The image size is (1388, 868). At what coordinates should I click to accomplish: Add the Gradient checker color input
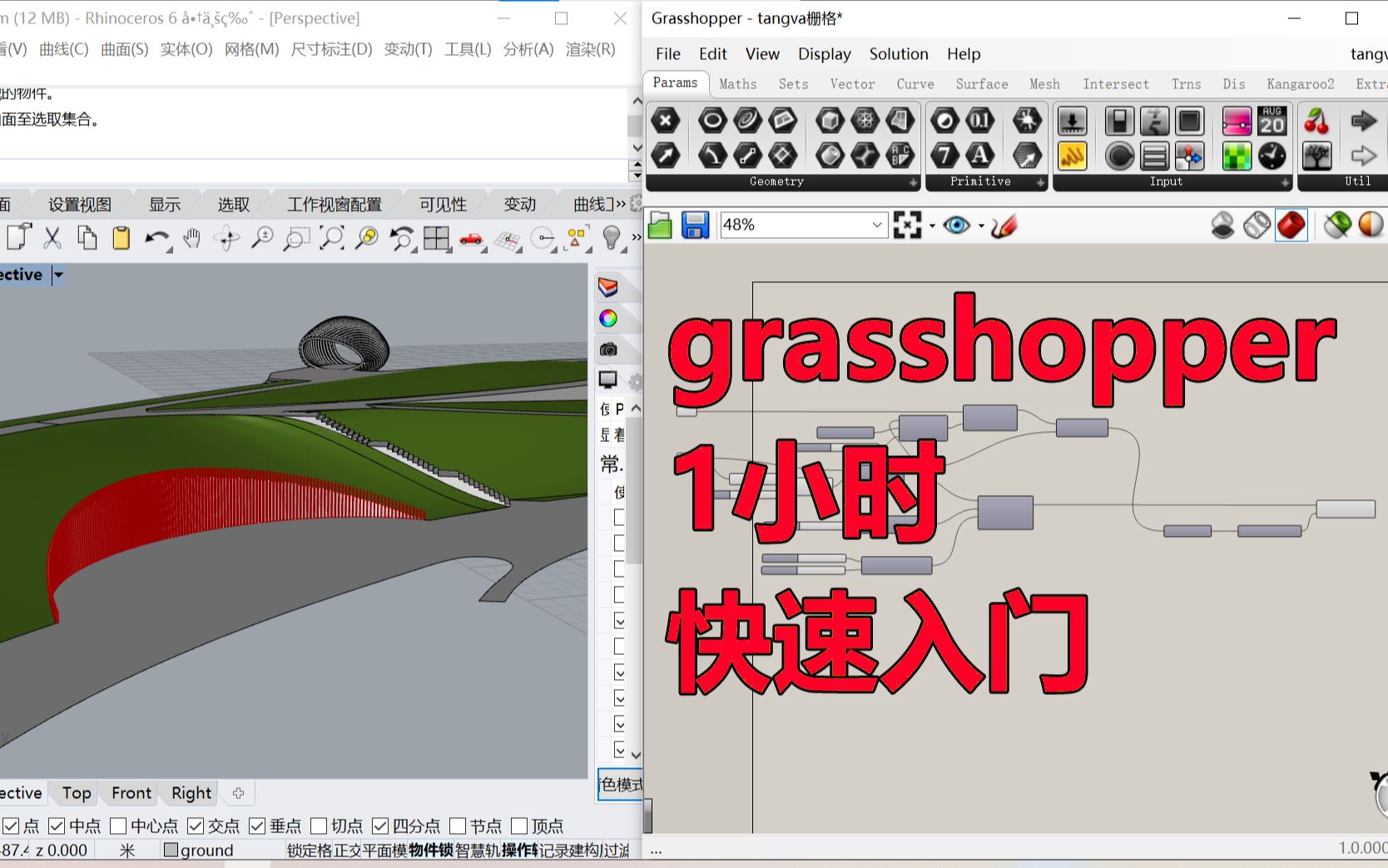(1237, 156)
